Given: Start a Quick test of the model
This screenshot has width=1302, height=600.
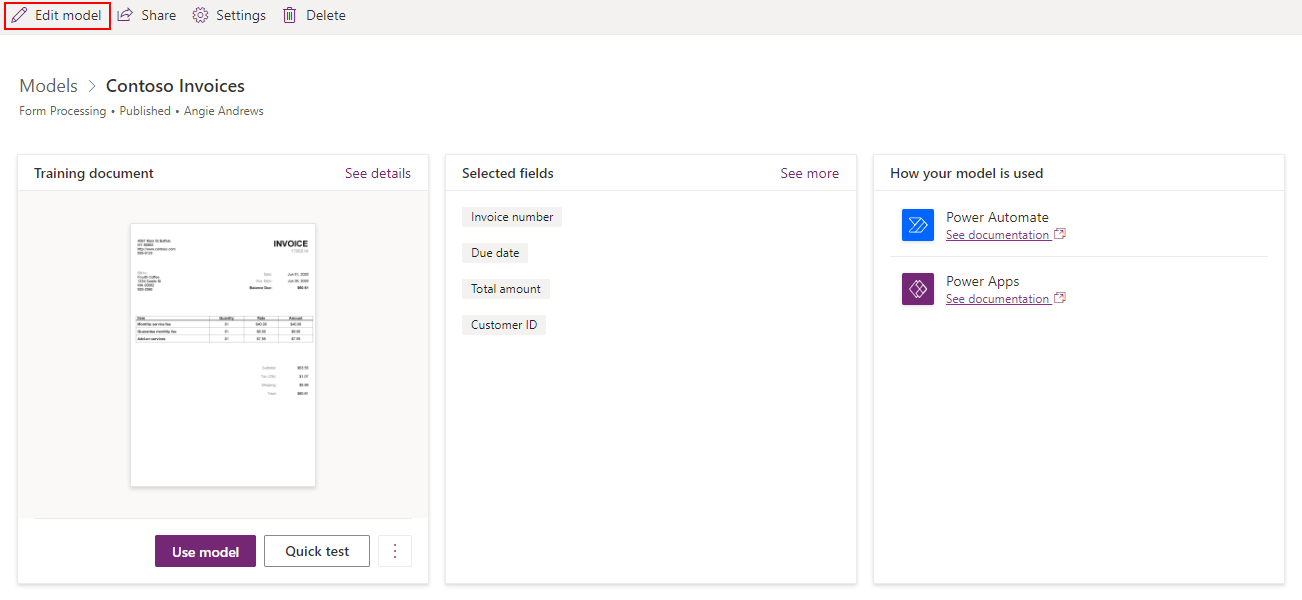Looking at the screenshot, I should click(x=316, y=551).
